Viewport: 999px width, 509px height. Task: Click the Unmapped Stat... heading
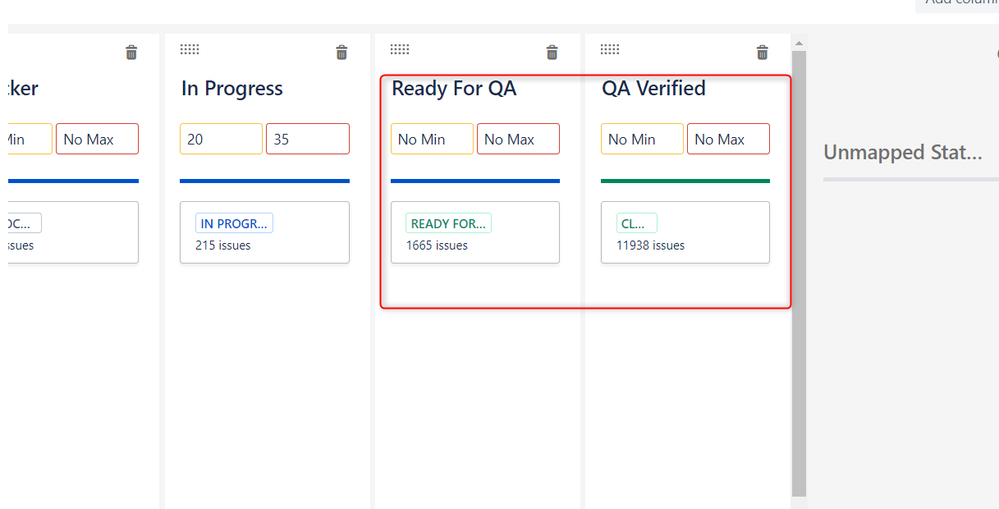902,152
